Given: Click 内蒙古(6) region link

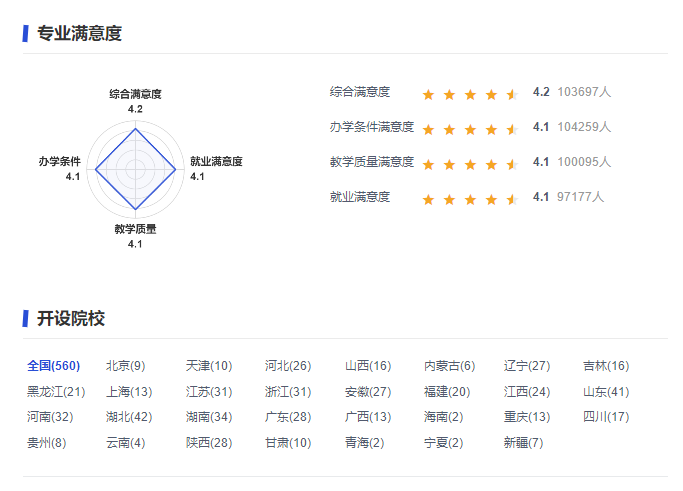Looking at the screenshot, I should (x=449, y=366).
